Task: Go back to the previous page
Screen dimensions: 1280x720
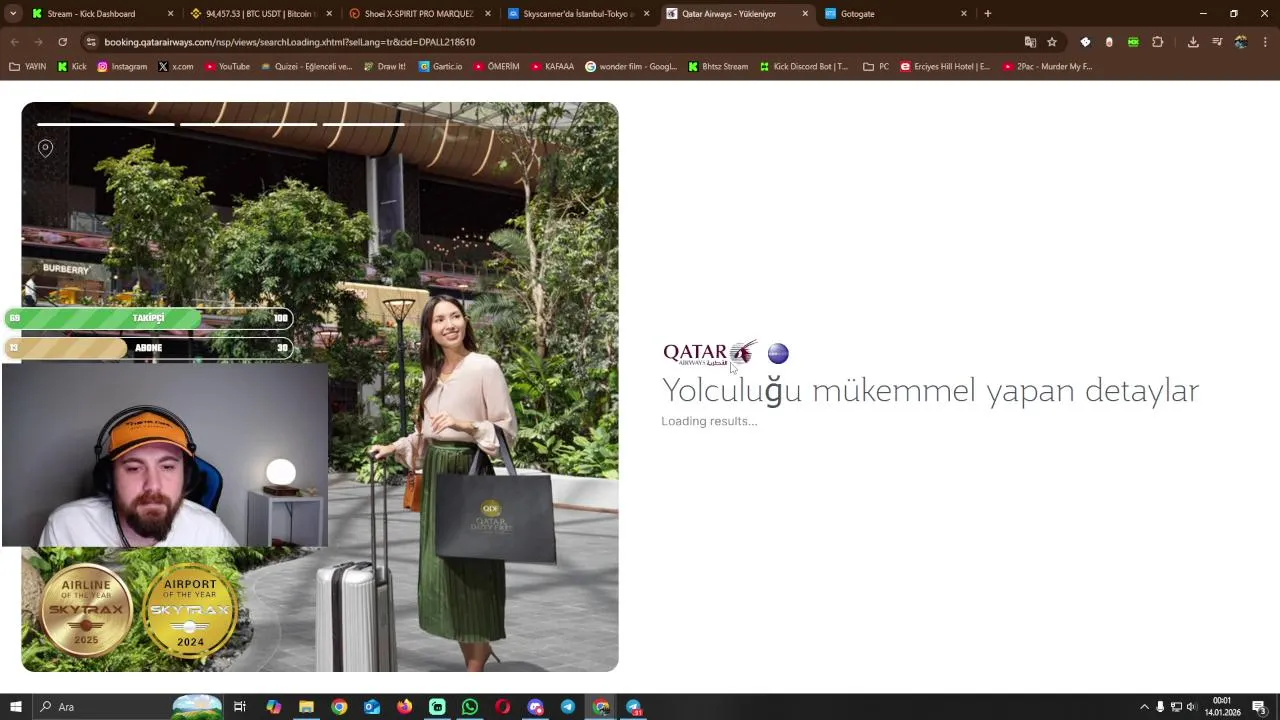Action: click(15, 42)
